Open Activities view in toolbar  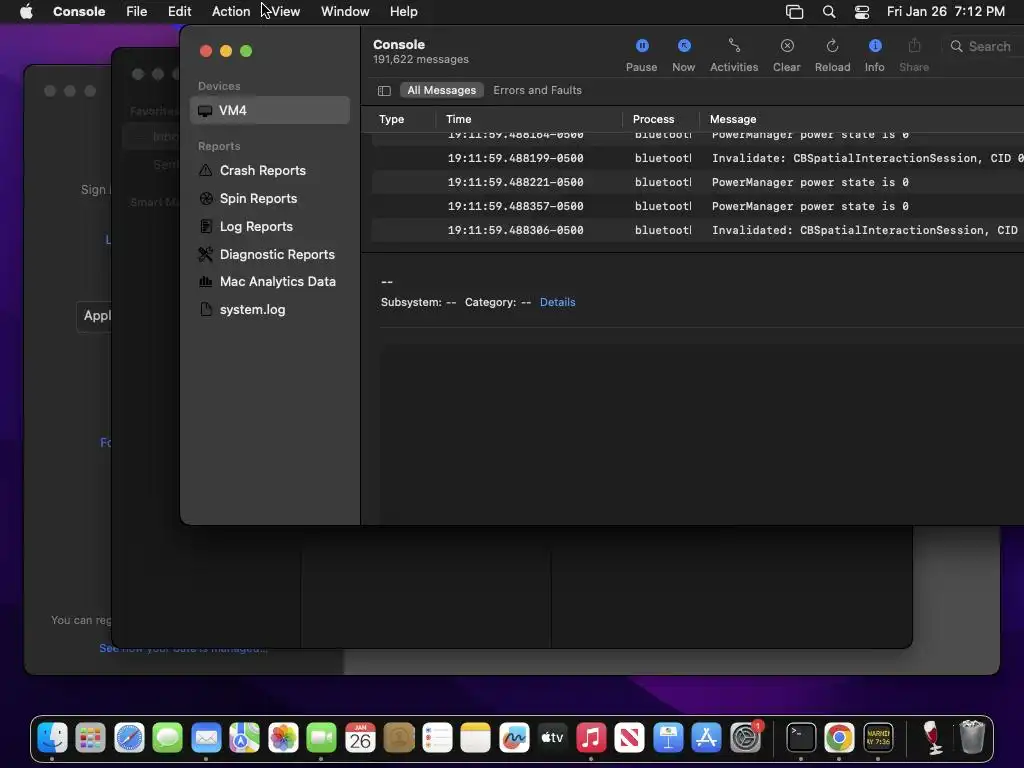click(734, 55)
